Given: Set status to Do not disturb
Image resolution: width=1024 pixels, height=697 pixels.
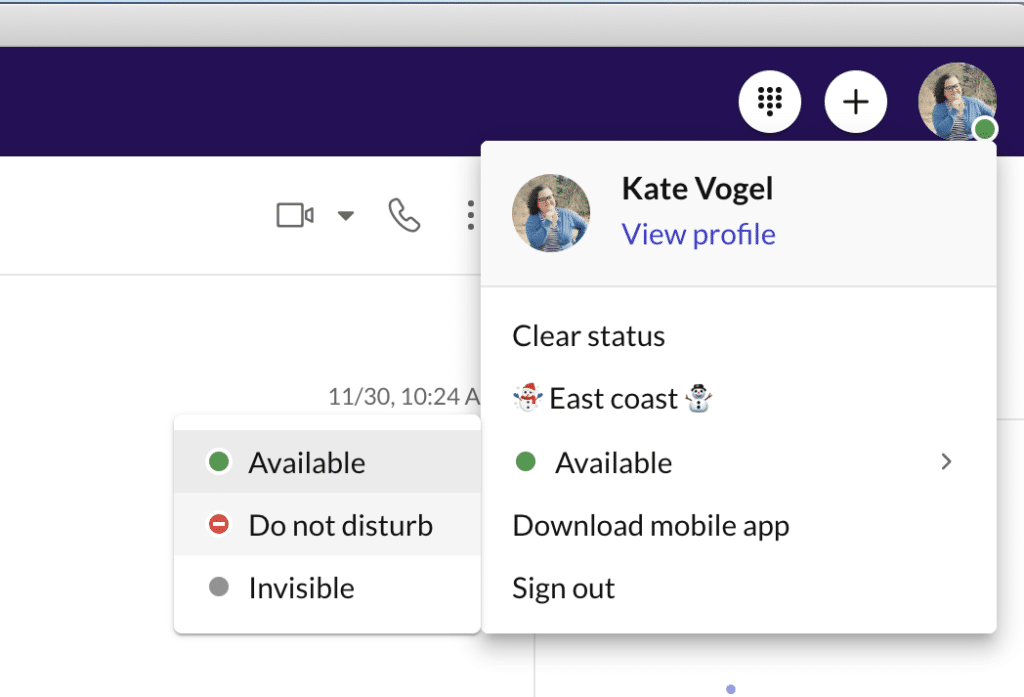Looking at the screenshot, I should click(x=340, y=525).
